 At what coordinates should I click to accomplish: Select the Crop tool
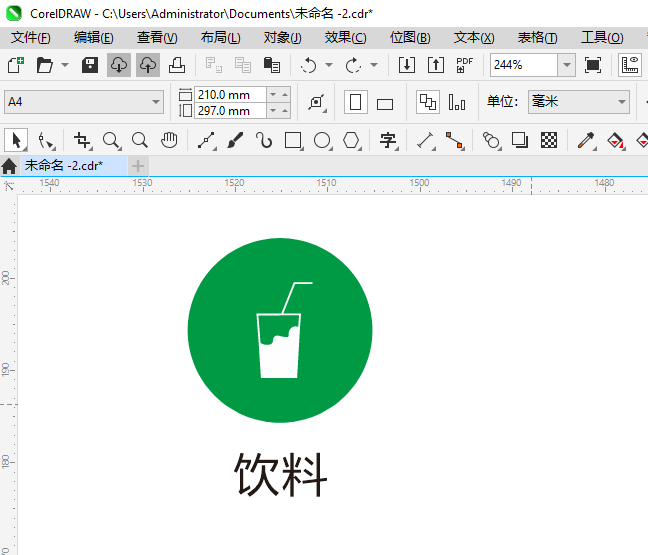(x=82, y=141)
